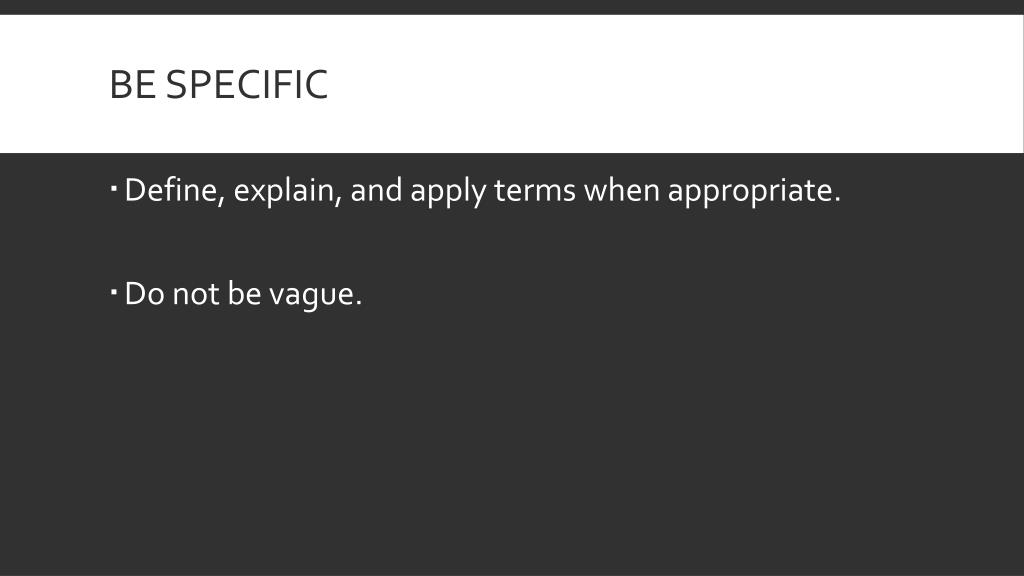1024x576 pixels.
Task: Click the 'BE SPECIFIC' slide title
Action: click(x=218, y=85)
